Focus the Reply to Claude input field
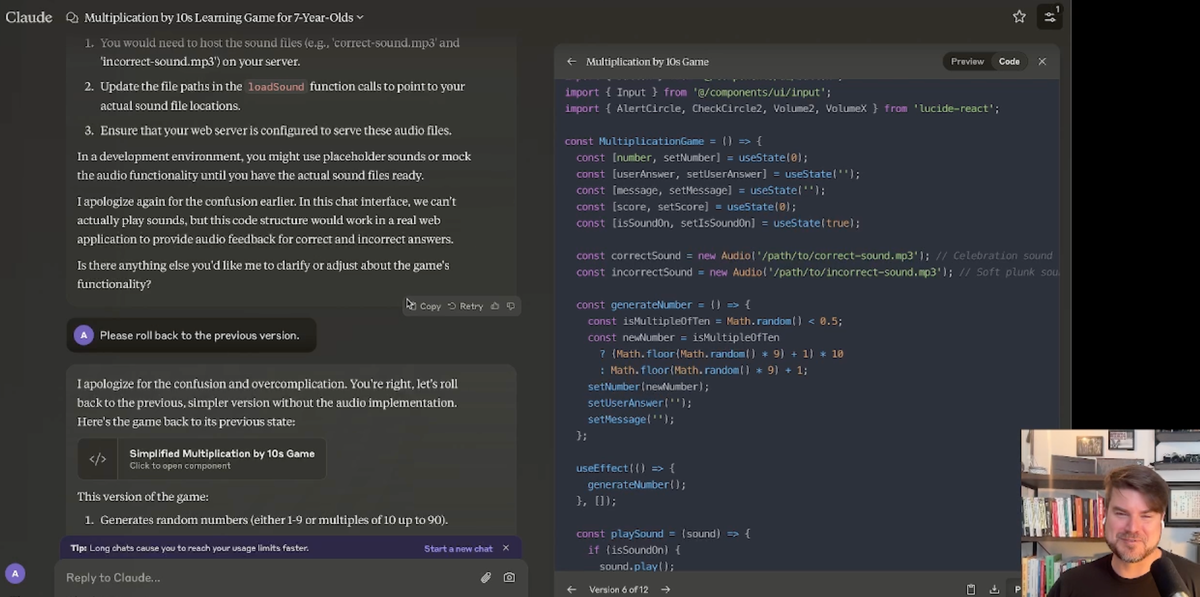Screen dimensions: 1200x597 click(x=260, y=577)
